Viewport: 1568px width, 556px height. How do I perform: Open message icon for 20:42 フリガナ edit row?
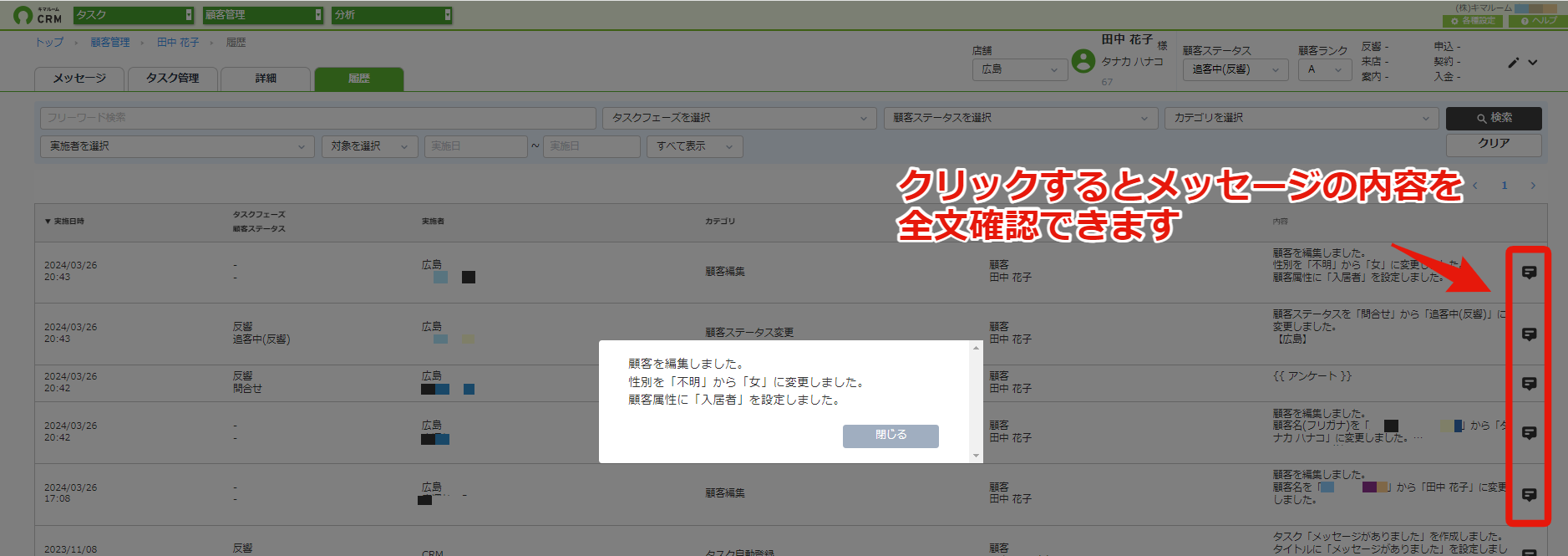(1529, 433)
